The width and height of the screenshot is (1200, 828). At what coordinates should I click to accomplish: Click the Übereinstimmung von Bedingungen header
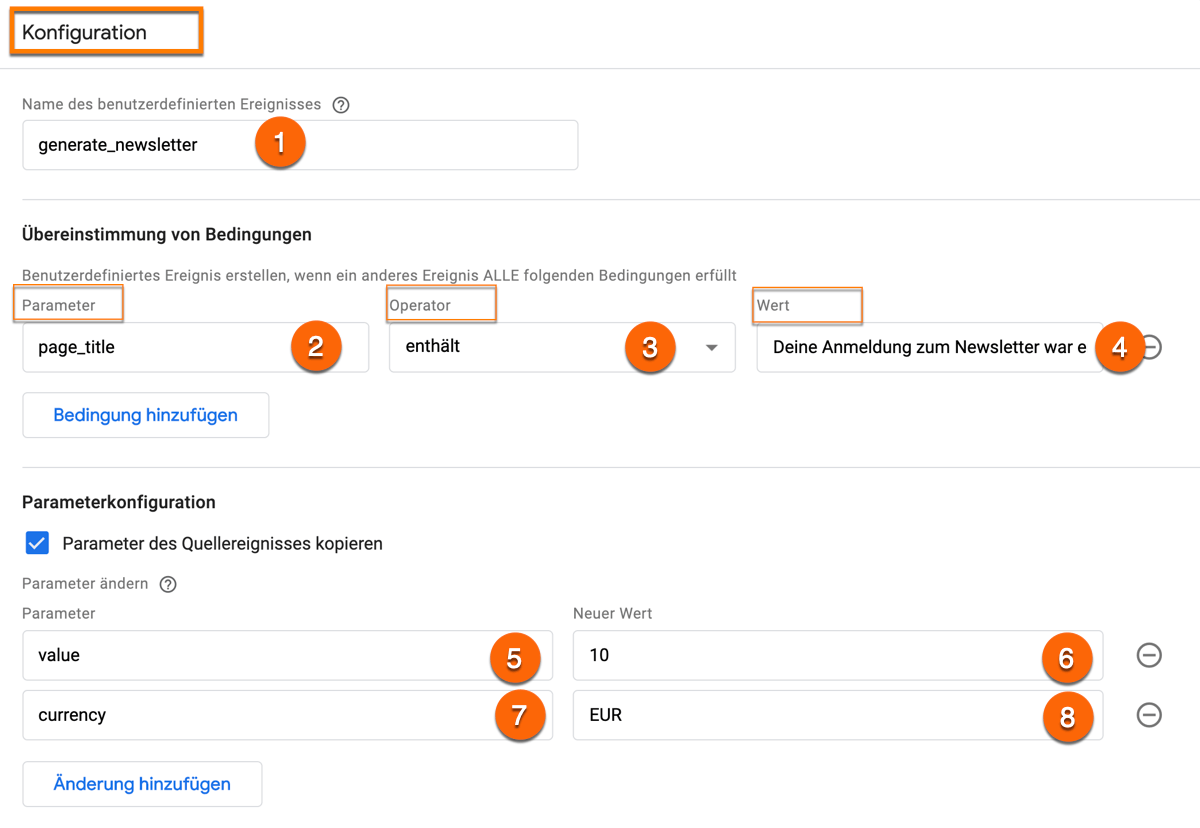pos(166,234)
